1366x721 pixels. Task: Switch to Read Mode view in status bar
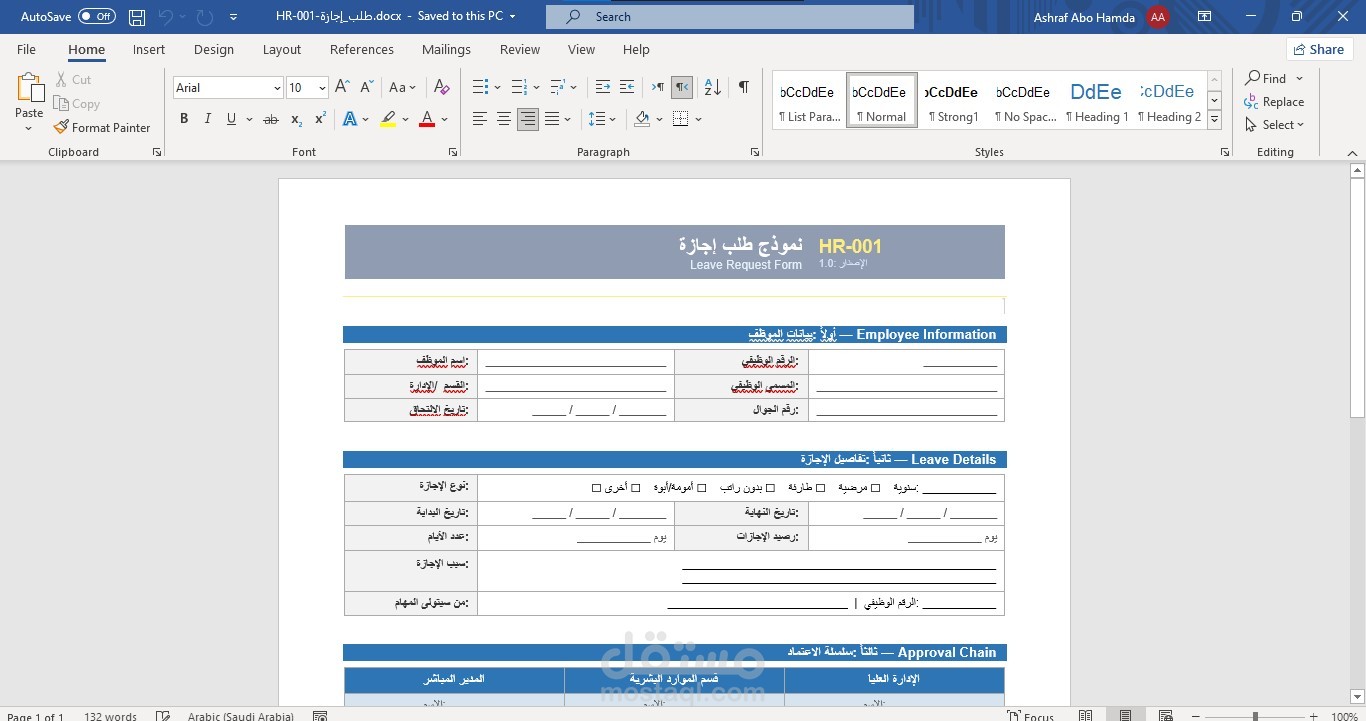coord(1086,715)
